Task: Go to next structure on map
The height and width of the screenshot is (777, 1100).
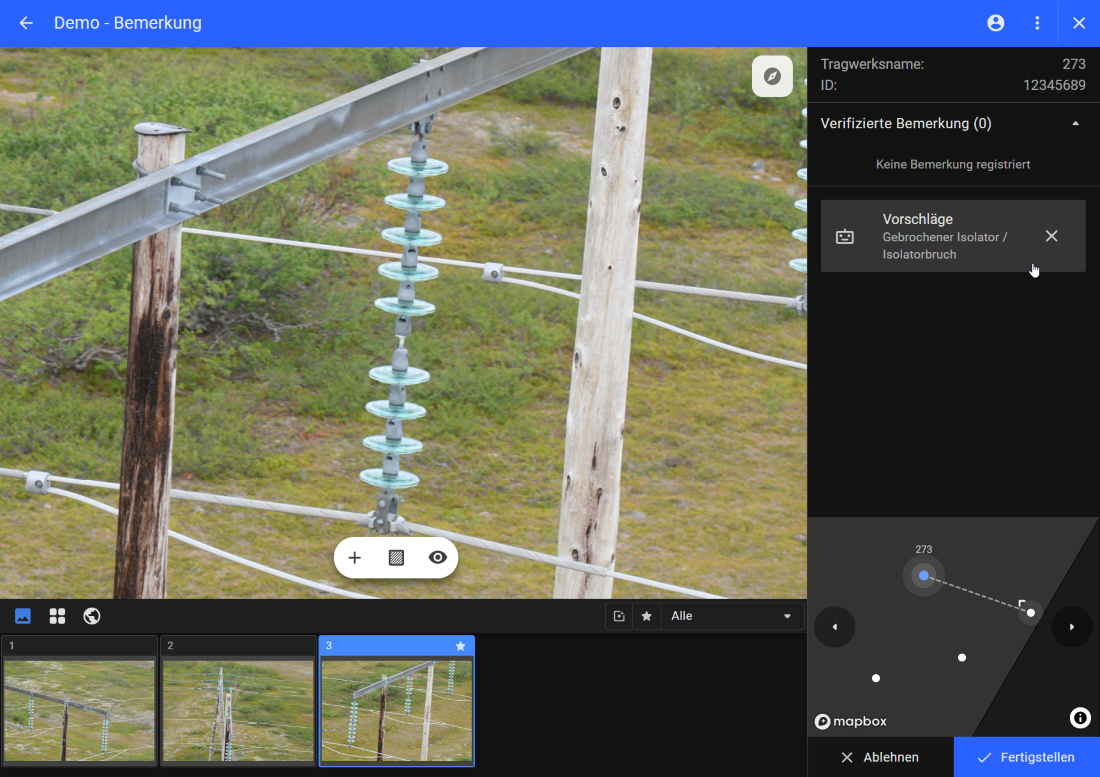Action: coord(1072,627)
